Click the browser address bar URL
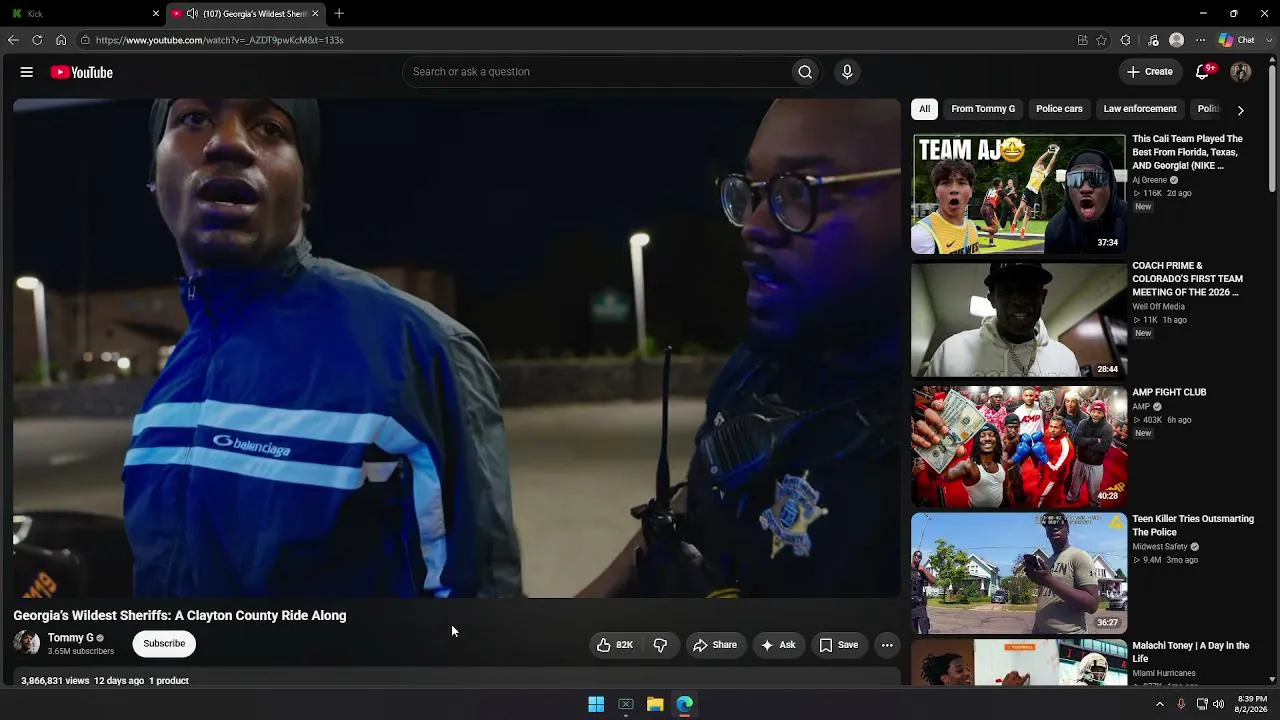The height and width of the screenshot is (720, 1280). [x=220, y=40]
